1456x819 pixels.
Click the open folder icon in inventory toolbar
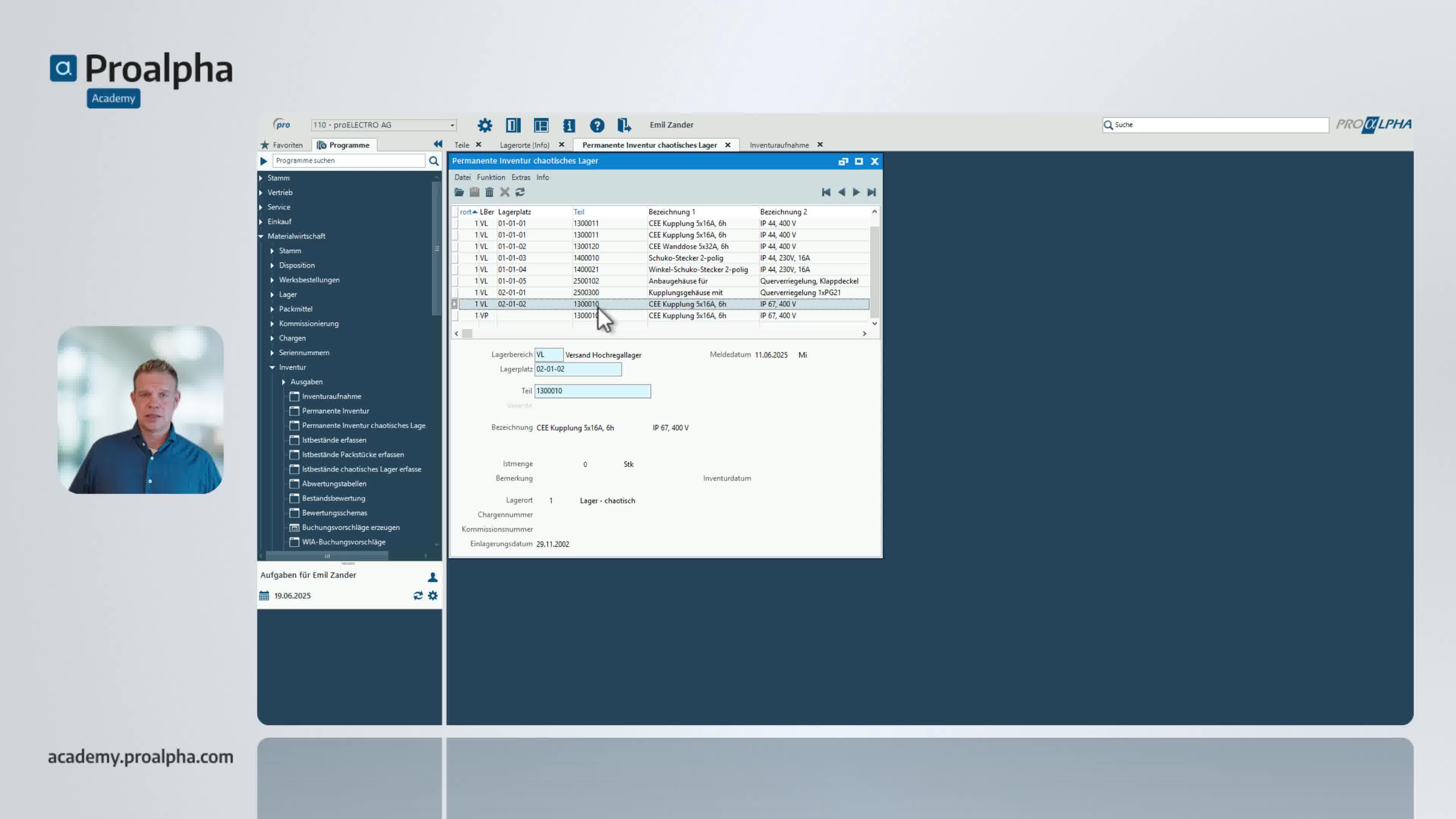pos(459,192)
